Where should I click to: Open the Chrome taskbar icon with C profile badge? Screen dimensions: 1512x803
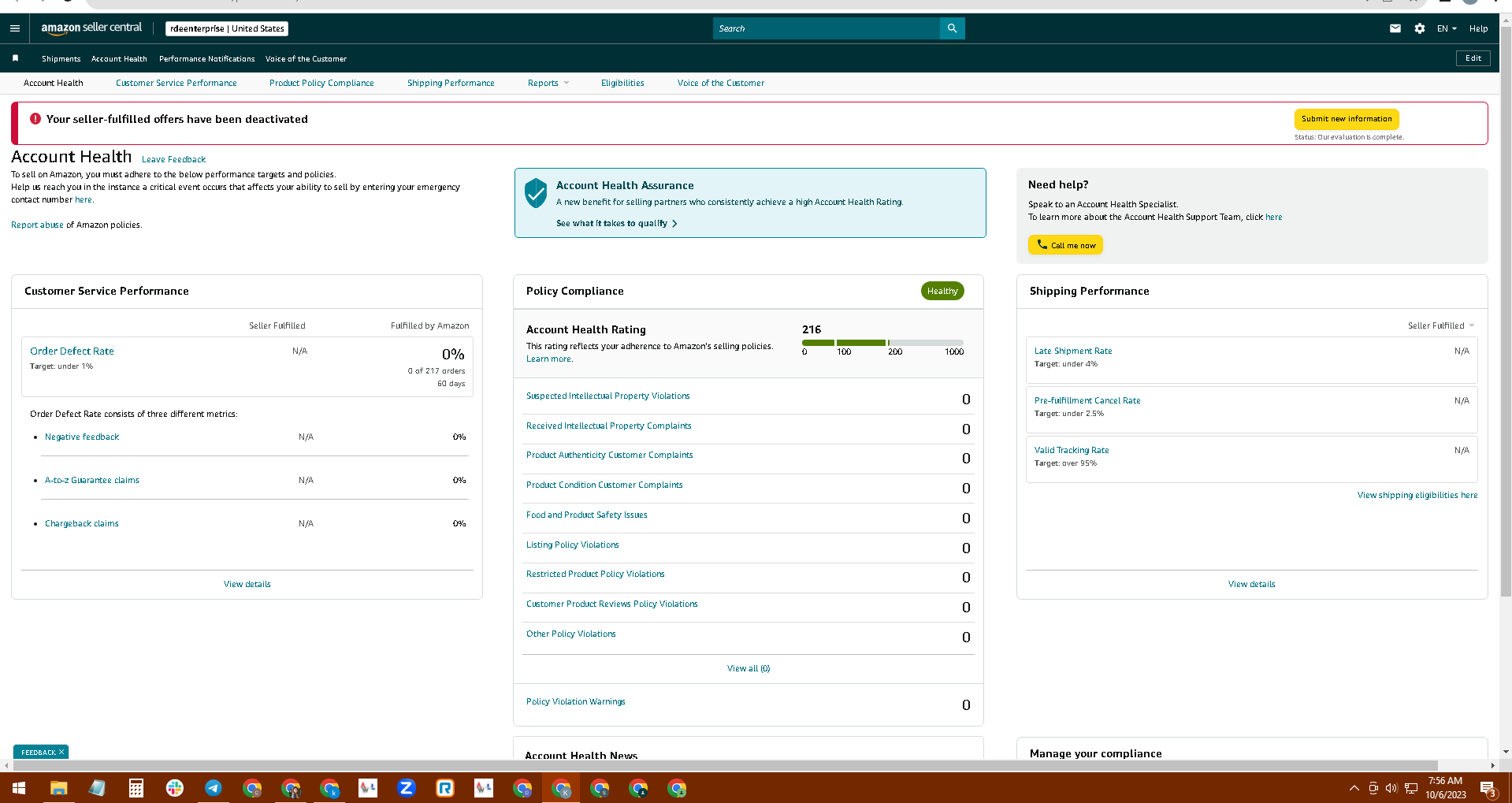point(251,788)
